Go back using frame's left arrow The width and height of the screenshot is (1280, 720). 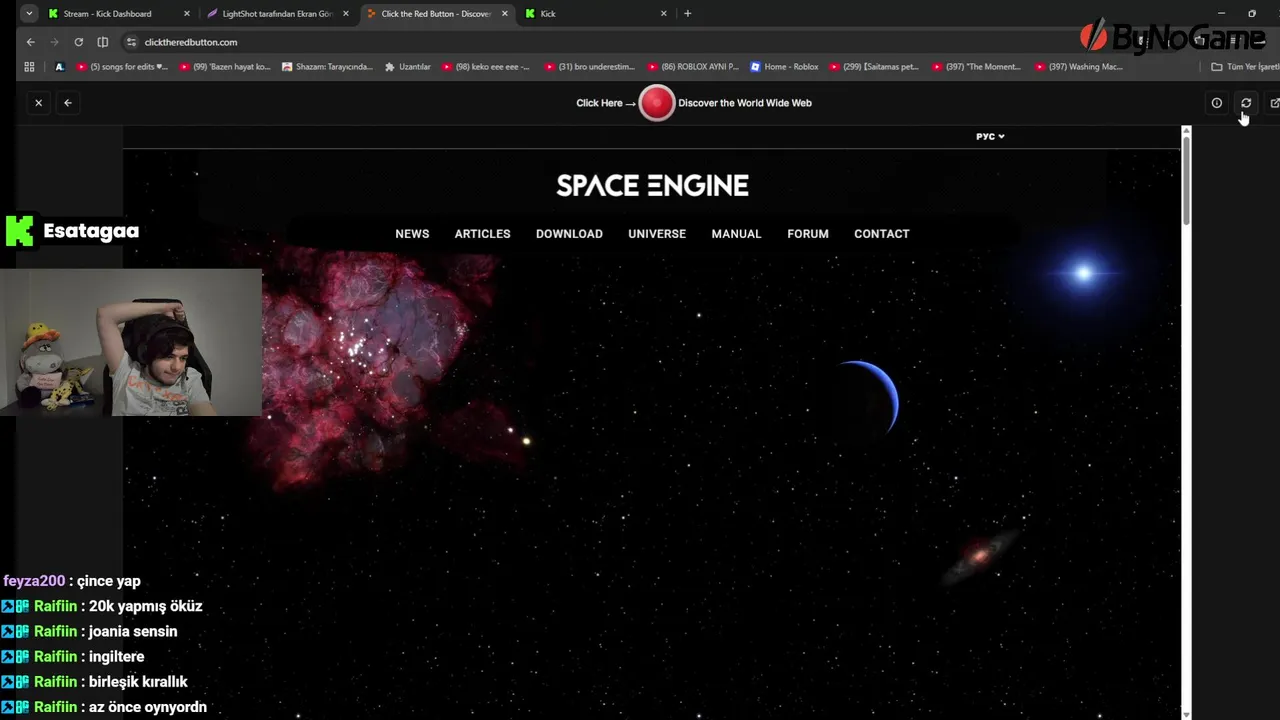point(68,103)
